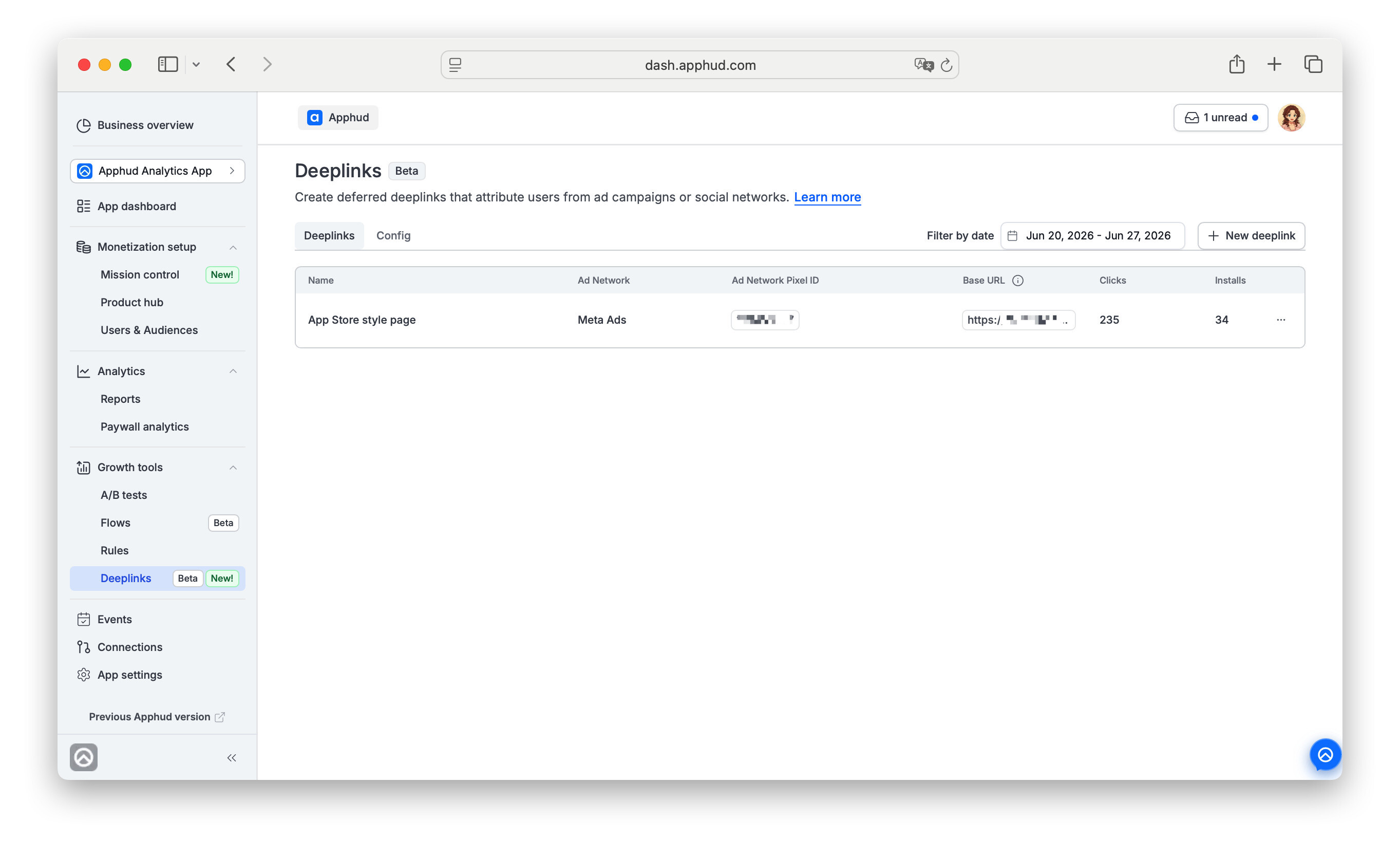Click the info icon next to Base URL
The width and height of the screenshot is (1400, 857).
pos(1018,280)
